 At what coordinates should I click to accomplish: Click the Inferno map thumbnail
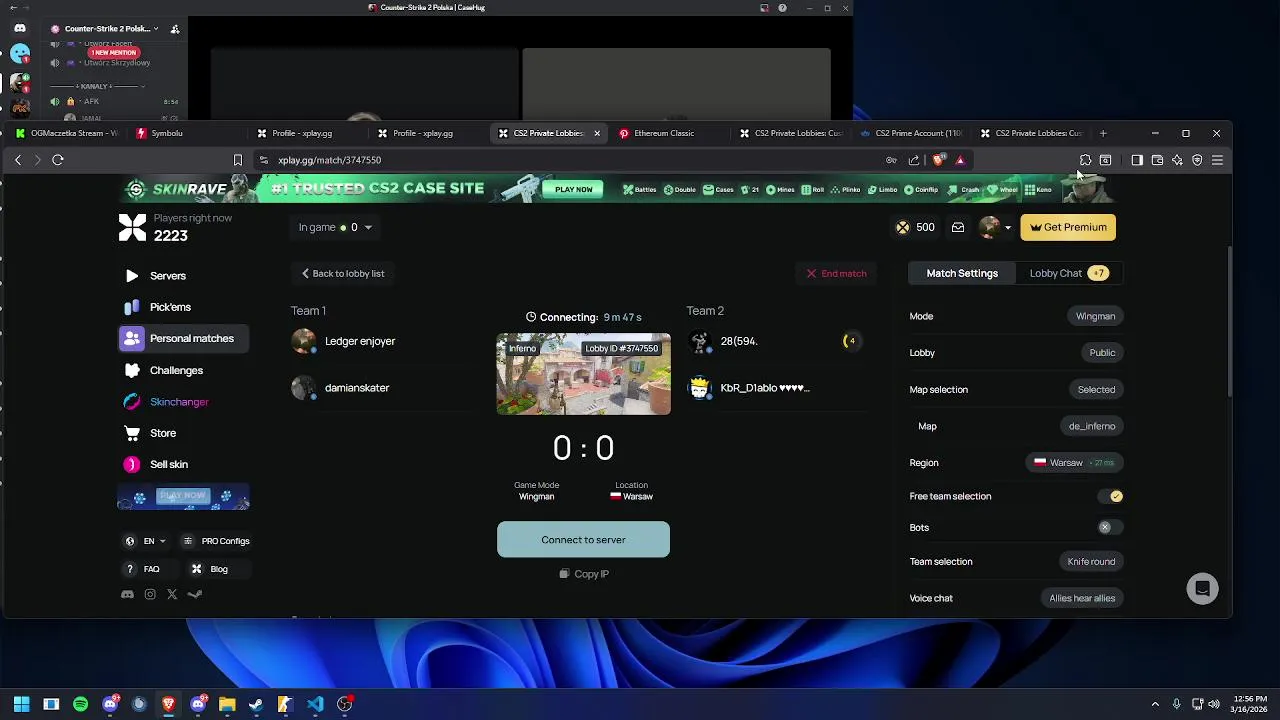(x=584, y=374)
